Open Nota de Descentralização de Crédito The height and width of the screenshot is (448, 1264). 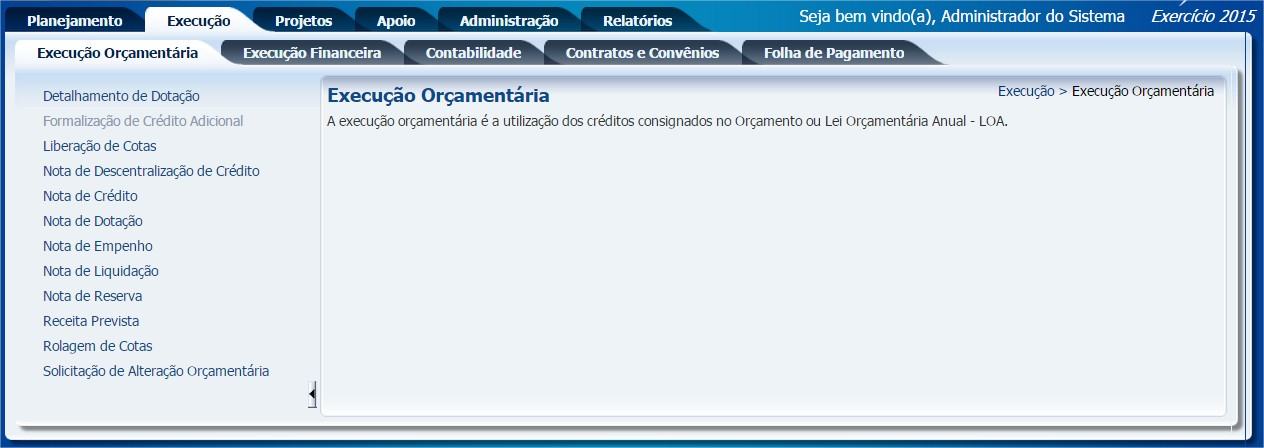(x=151, y=171)
